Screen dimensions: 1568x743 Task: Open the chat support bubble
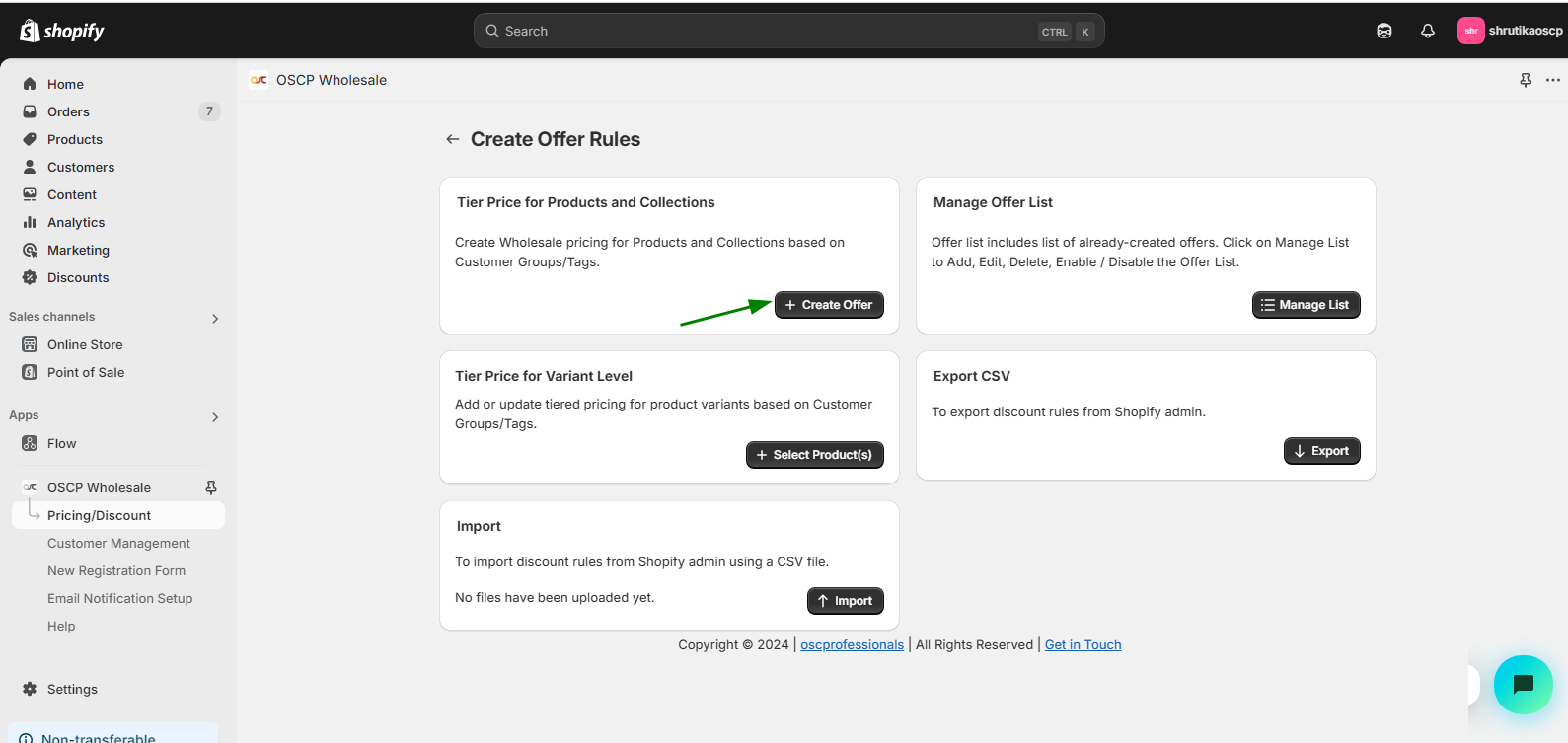(x=1523, y=684)
